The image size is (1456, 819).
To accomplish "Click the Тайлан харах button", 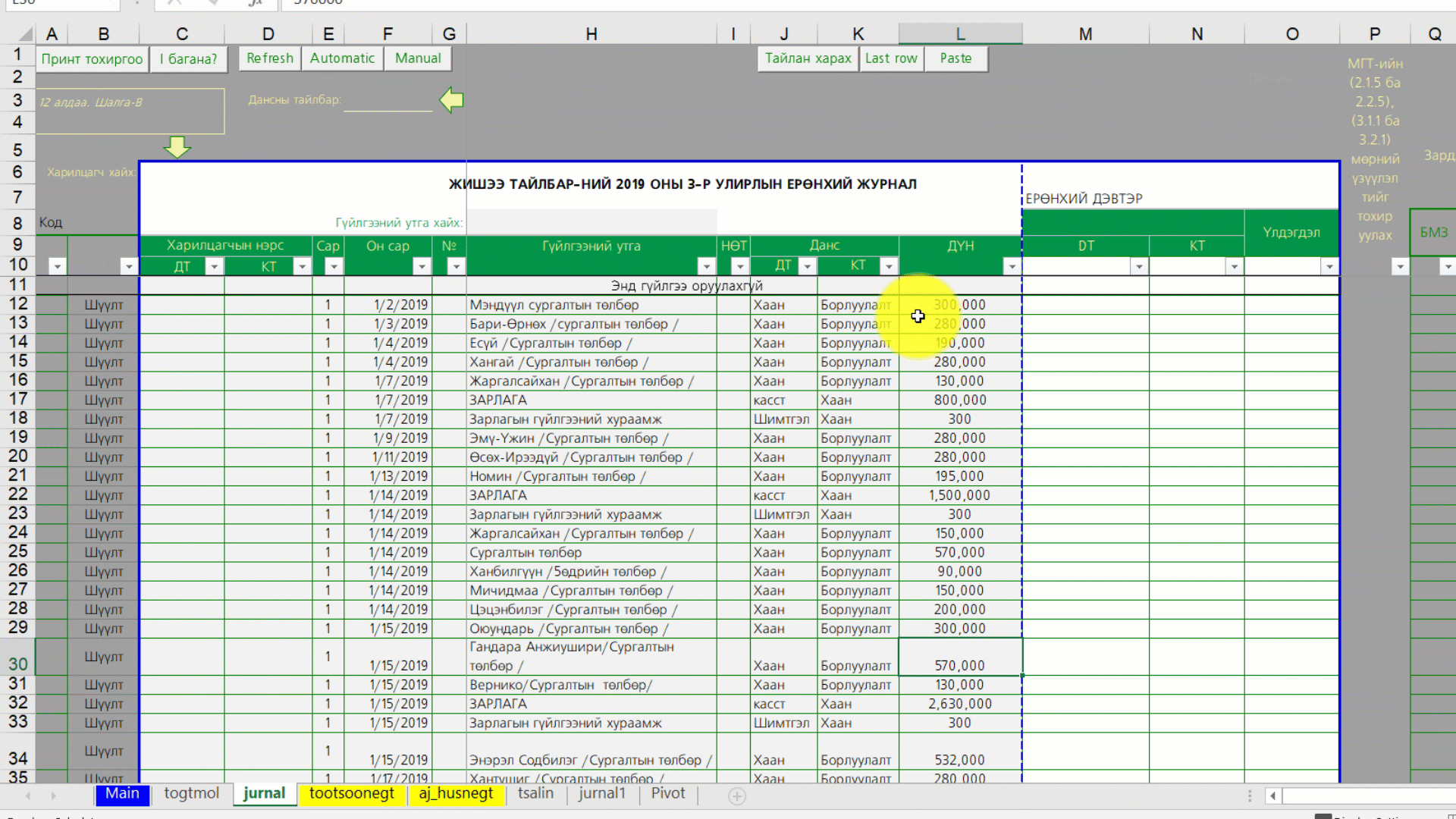I will 808,58.
